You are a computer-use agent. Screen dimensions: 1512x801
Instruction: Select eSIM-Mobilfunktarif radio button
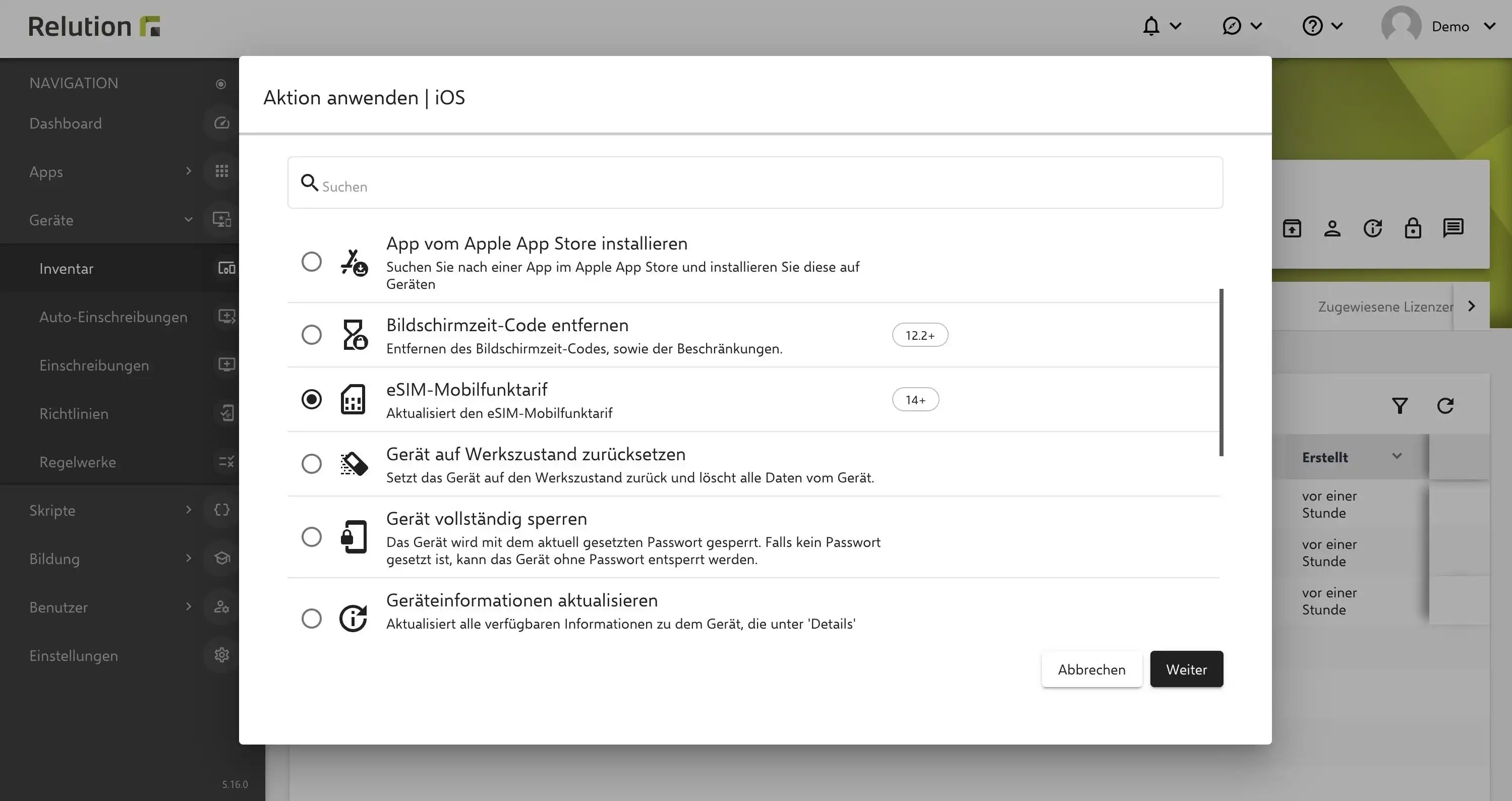pyautogui.click(x=312, y=400)
